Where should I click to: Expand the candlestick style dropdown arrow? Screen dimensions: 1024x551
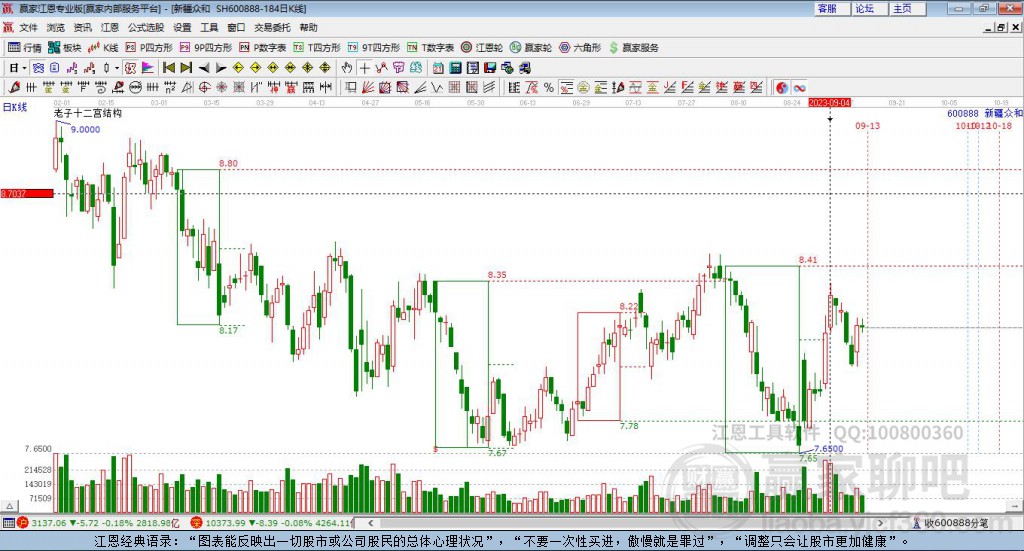point(117,68)
